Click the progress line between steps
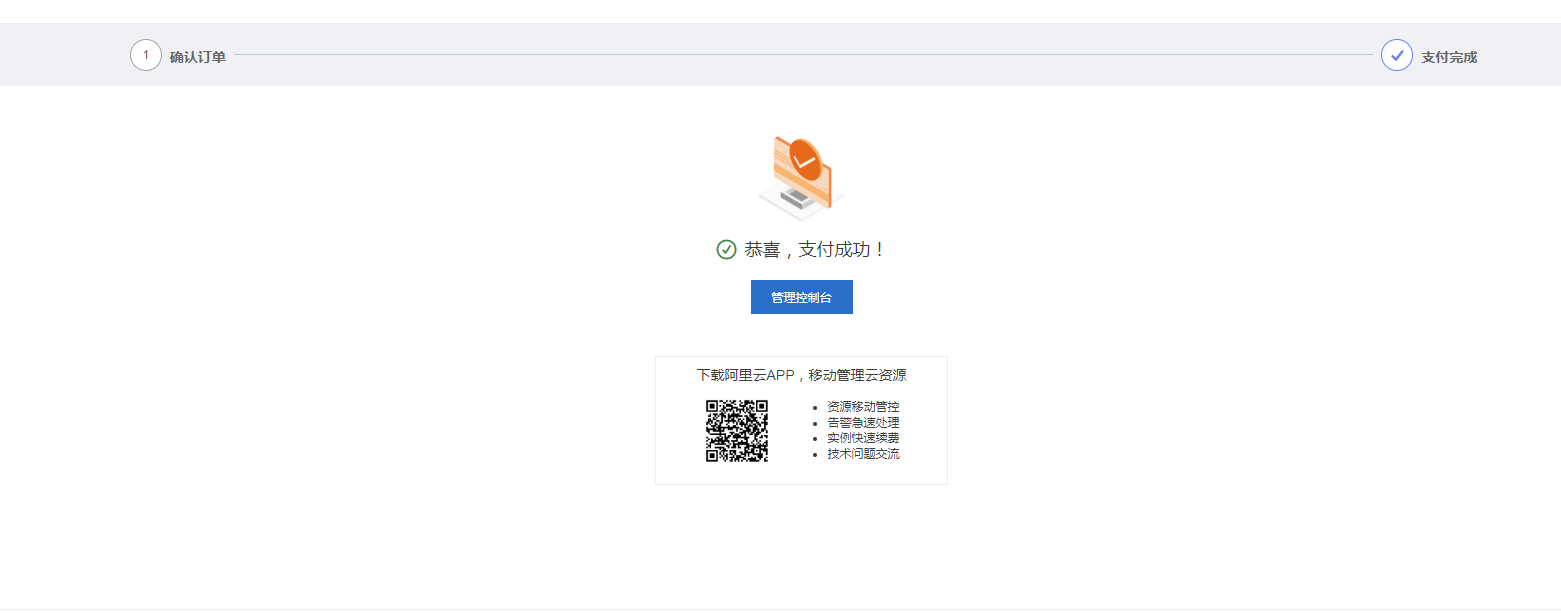The image size is (1561, 613). click(803, 55)
